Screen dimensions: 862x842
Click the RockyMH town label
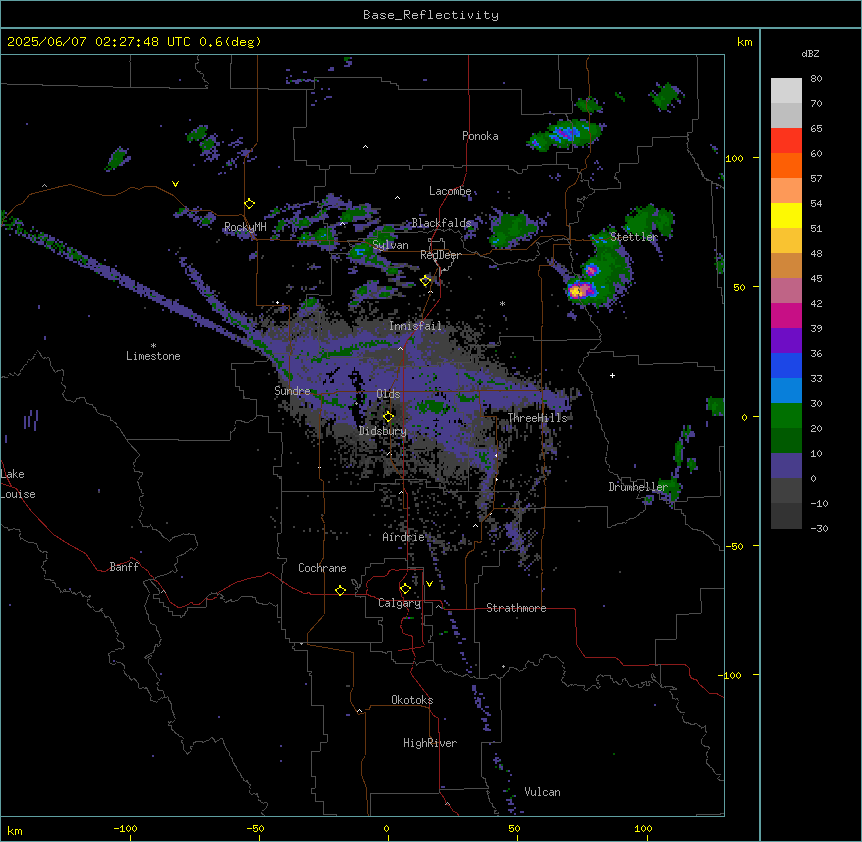pyautogui.click(x=245, y=227)
